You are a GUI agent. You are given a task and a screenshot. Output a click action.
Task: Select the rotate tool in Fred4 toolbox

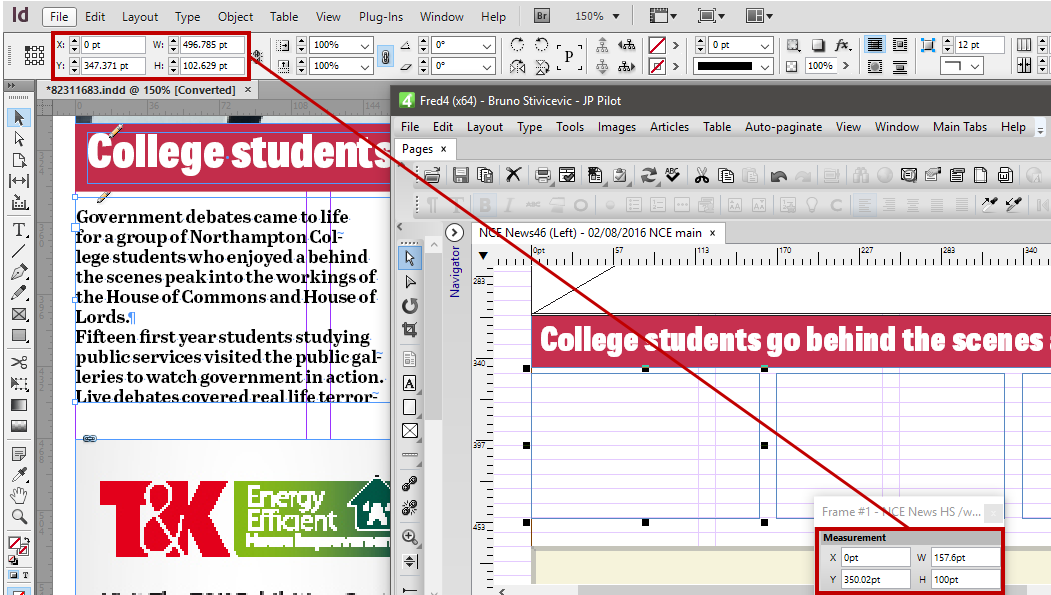click(410, 306)
